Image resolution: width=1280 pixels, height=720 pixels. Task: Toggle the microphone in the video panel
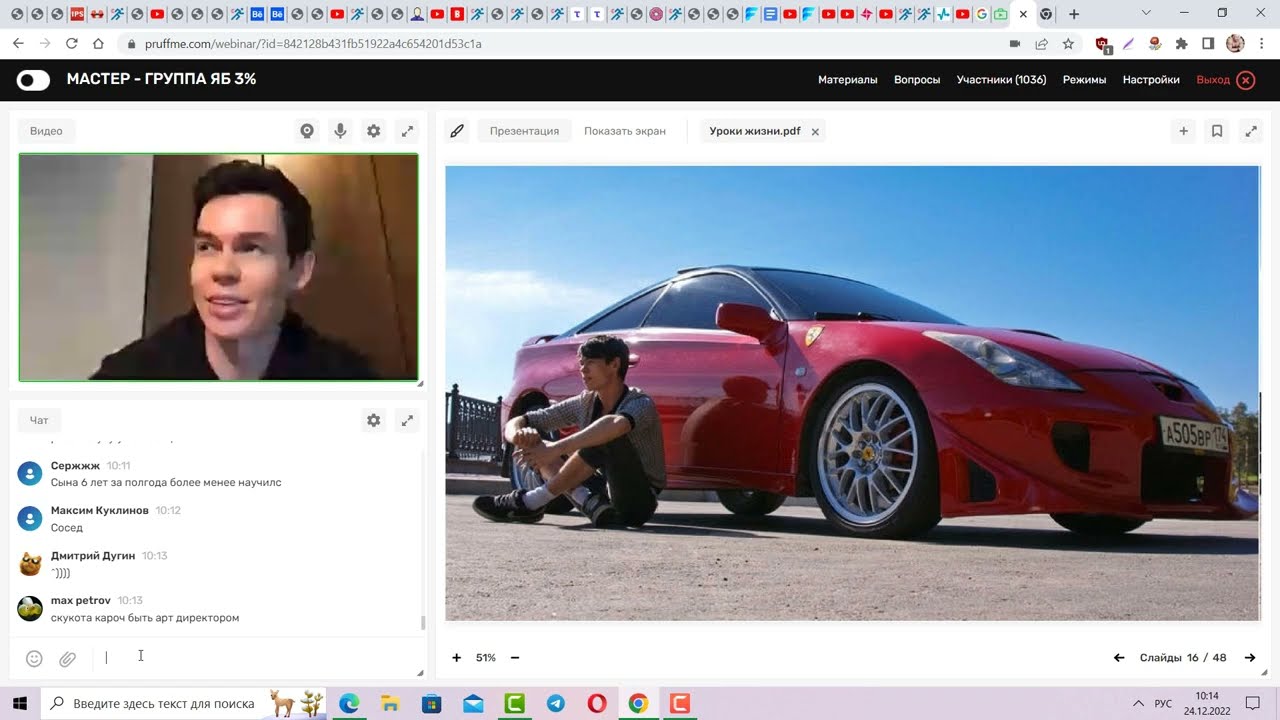tap(340, 131)
